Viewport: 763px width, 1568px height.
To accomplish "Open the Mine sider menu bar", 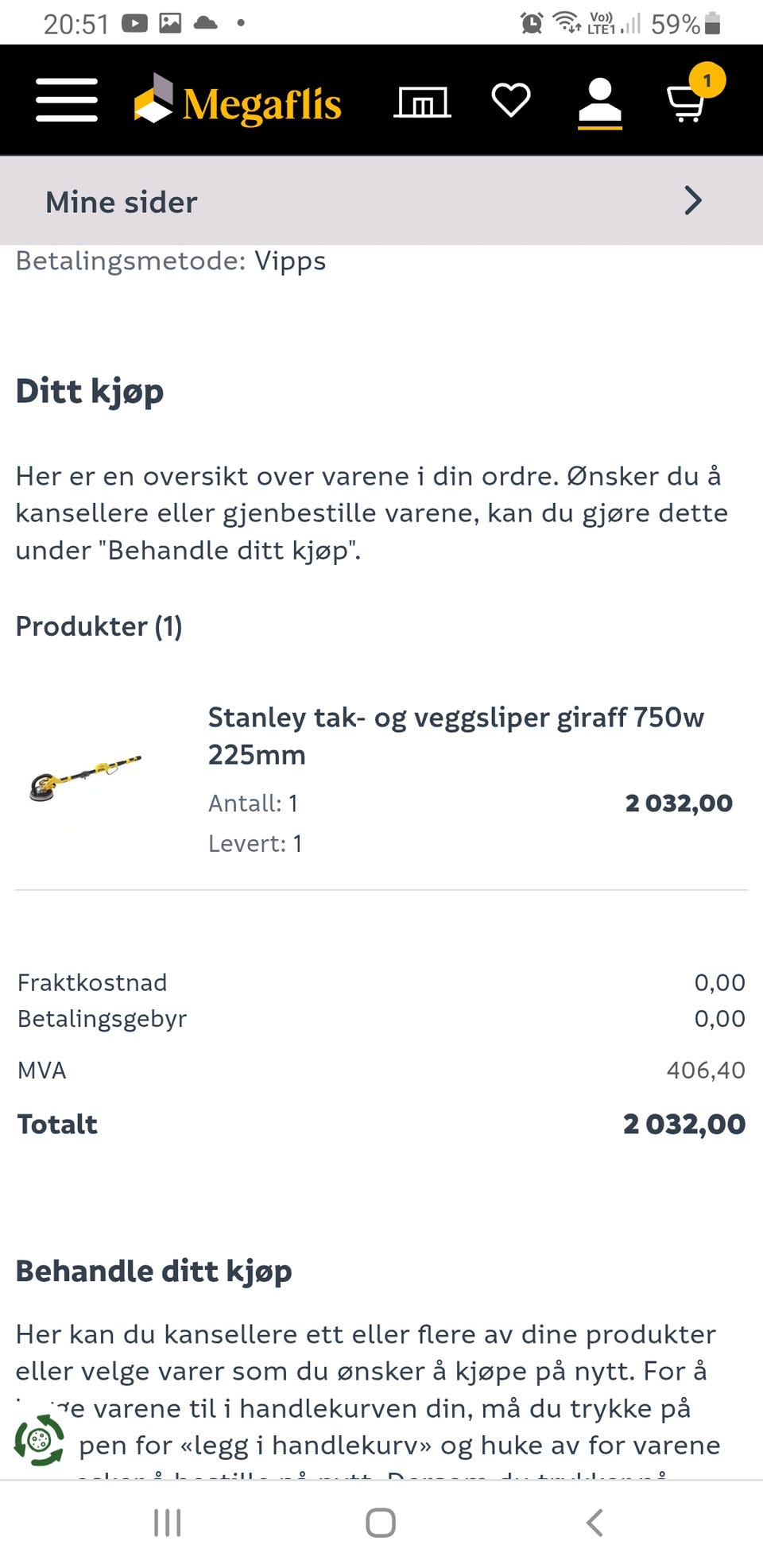I will tap(381, 201).
